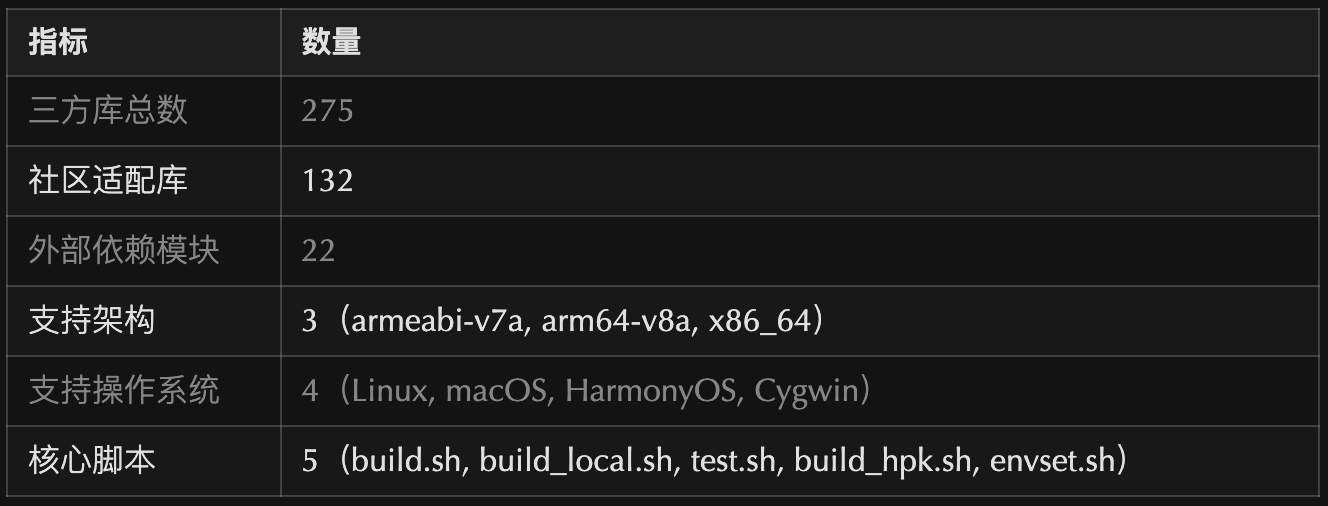
Task: Click the 数量 column header
Action: 331,42
